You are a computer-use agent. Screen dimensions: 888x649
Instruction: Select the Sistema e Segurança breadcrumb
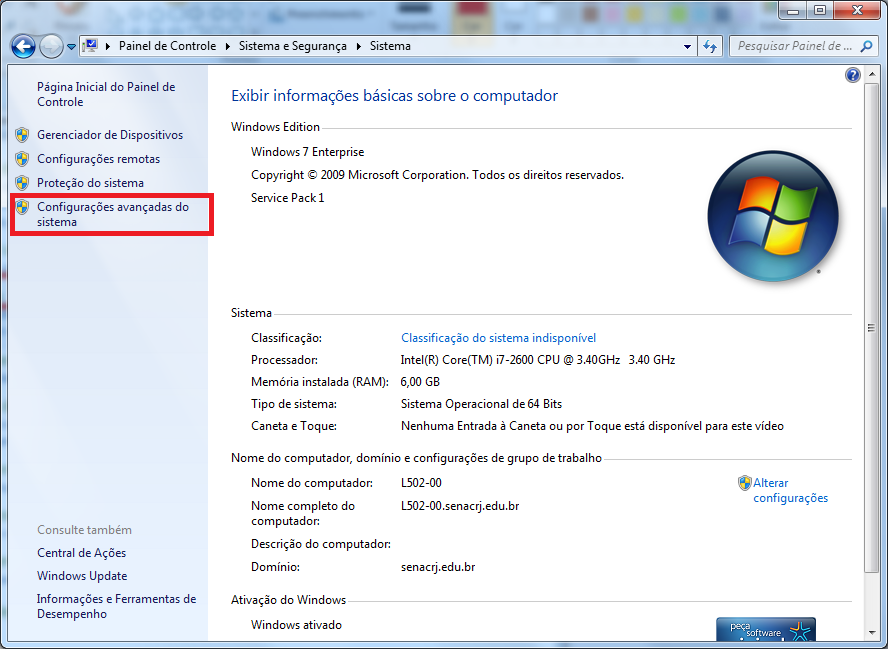[293, 46]
